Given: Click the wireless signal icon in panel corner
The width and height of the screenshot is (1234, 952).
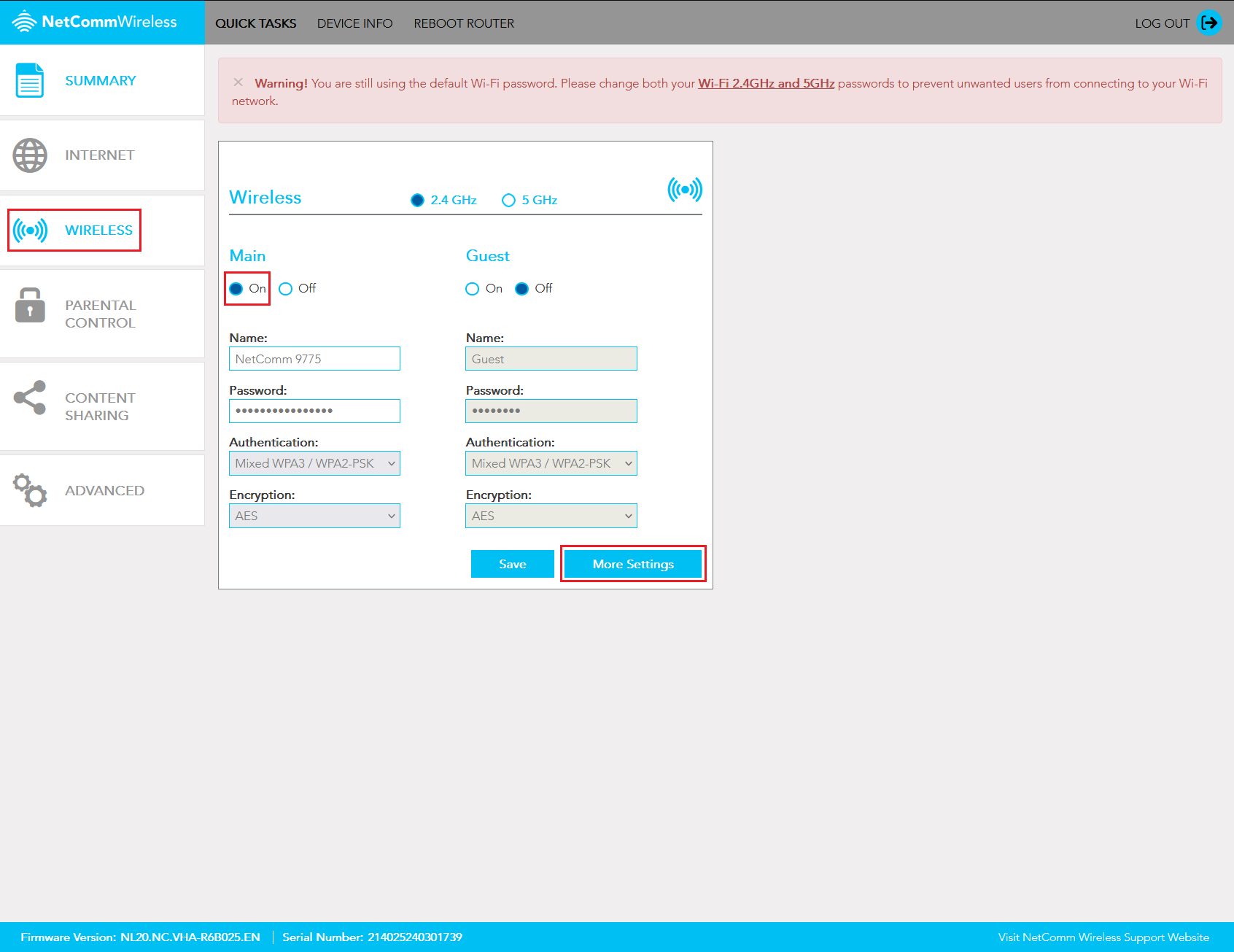Looking at the screenshot, I should tap(684, 189).
